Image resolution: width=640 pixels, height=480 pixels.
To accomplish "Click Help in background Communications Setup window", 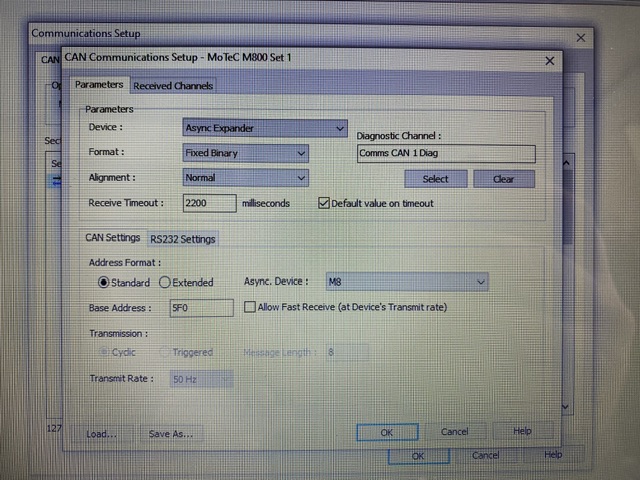I will click(x=553, y=455).
